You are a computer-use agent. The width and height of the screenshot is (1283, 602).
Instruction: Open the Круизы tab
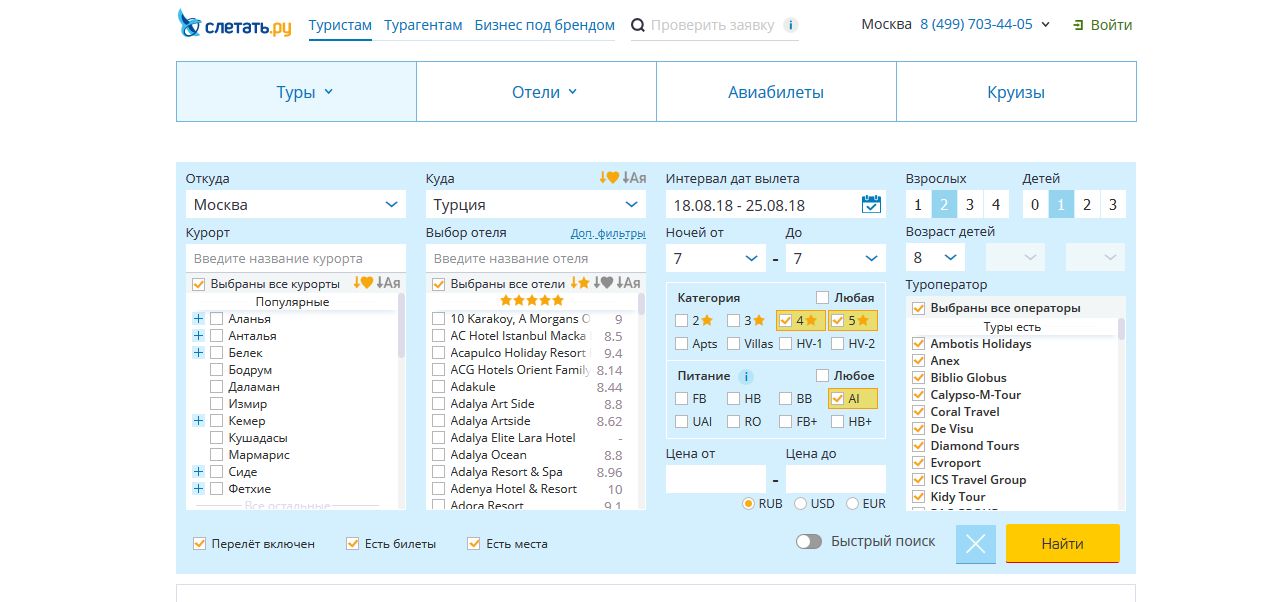tap(1016, 92)
